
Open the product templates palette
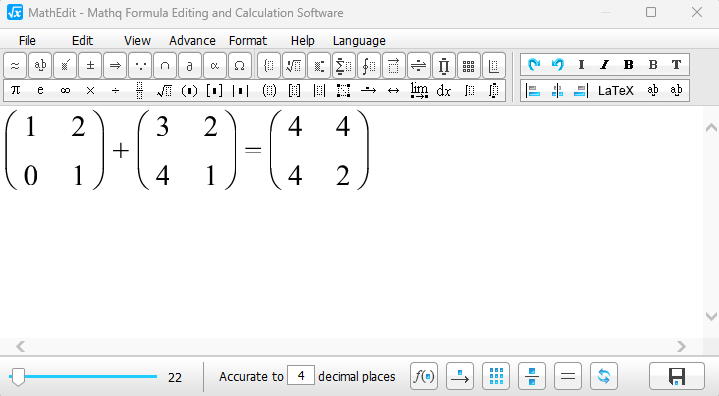(443, 66)
